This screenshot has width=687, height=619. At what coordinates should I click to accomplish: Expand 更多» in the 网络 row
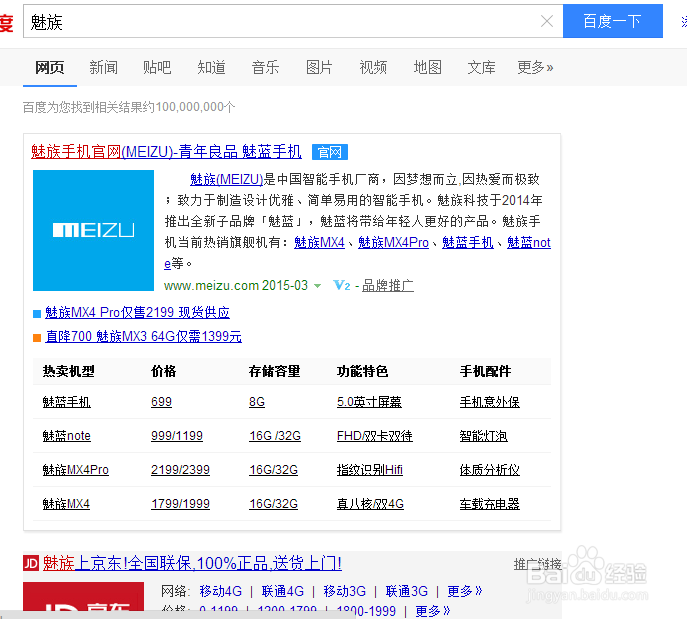[464, 591]
